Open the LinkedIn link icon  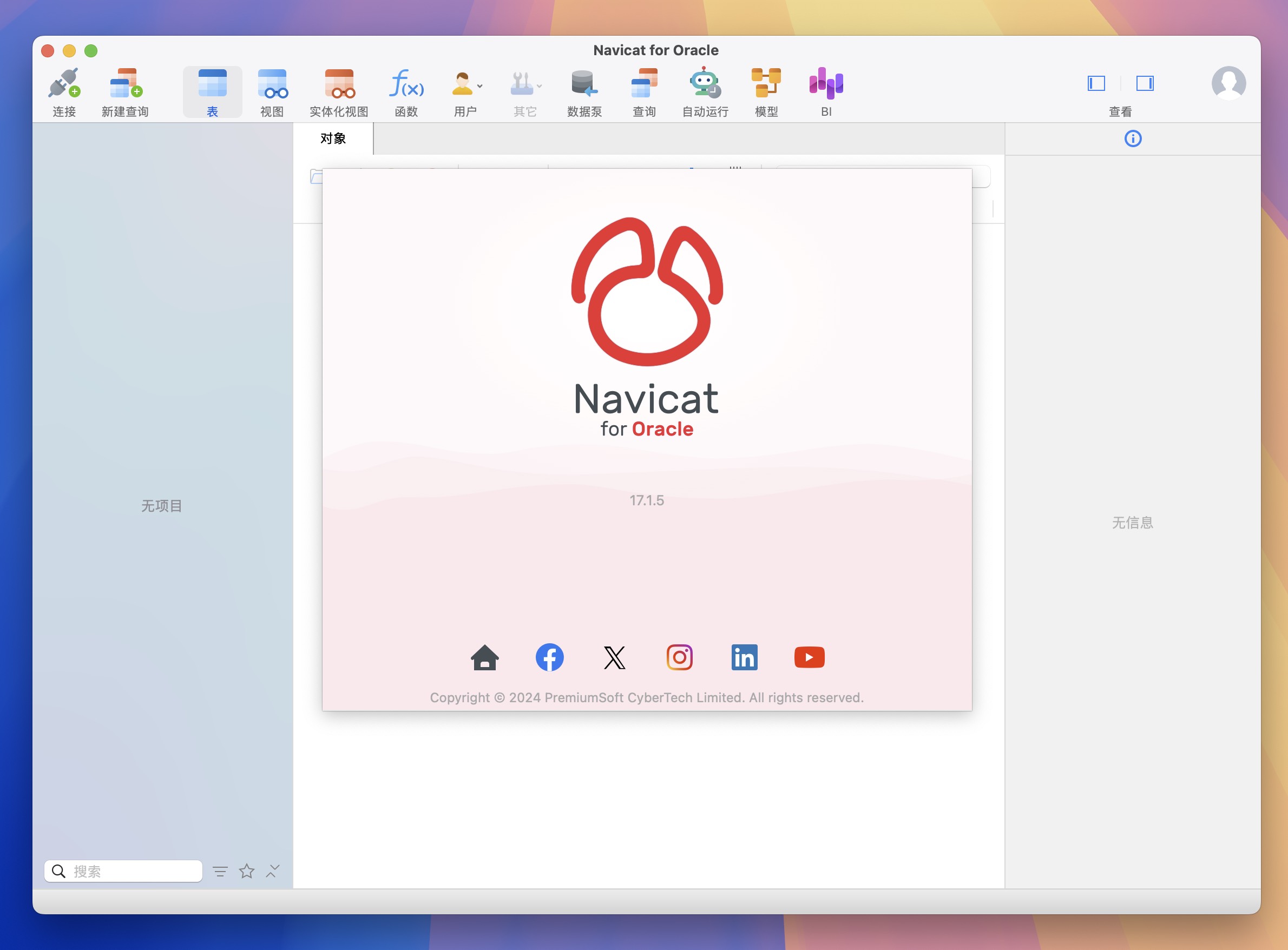coord(744,657)
